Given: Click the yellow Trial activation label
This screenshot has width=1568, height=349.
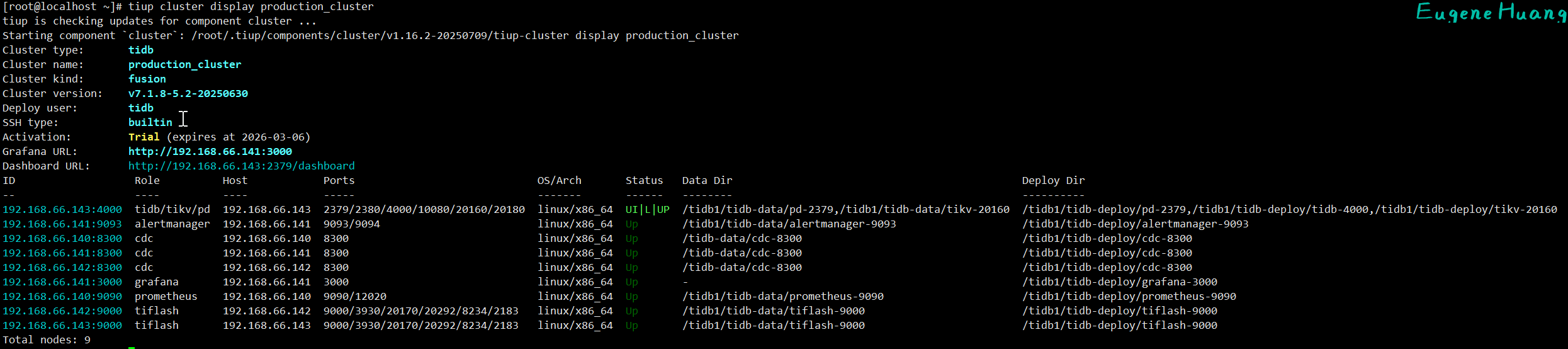Looking at the screenshot, I should pyautogui.click(x=144, y=137).
